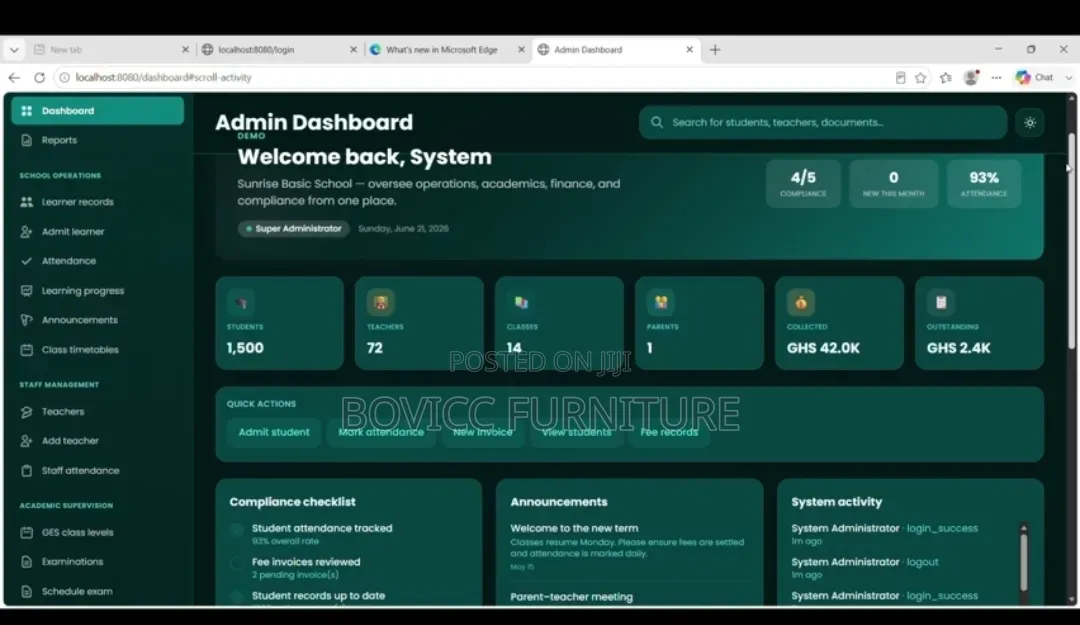Switch to What's new in Microsoft Edge tab
1080x625 pixels.
point(446,50)
